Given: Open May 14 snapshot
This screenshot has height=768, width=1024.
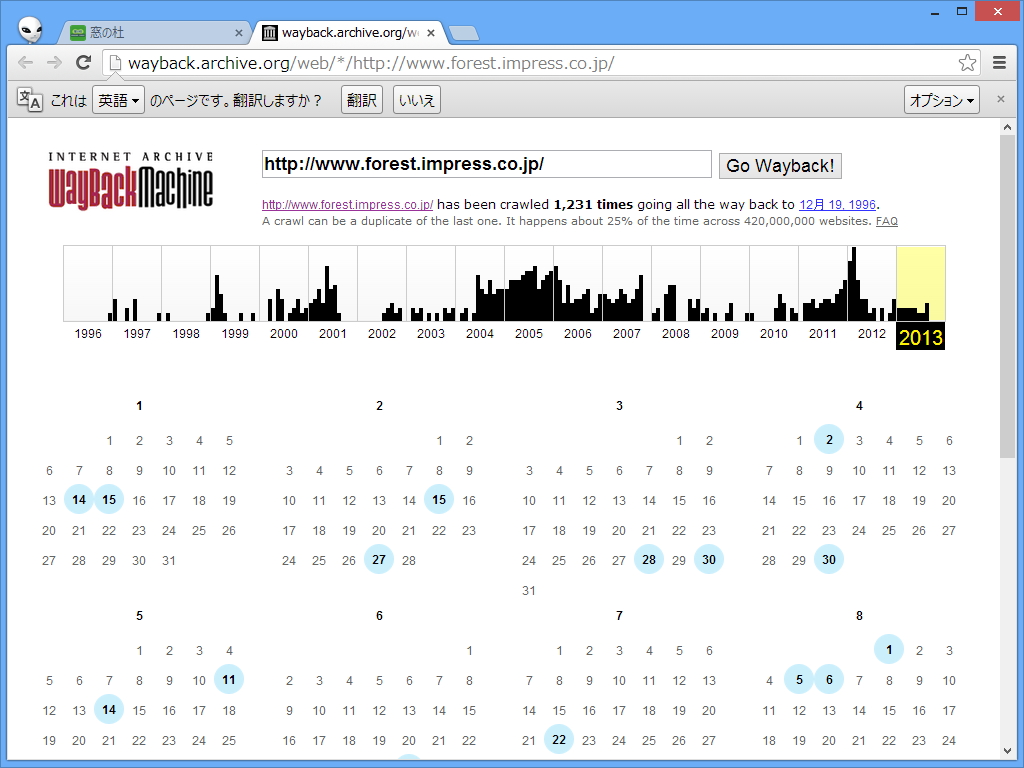Looking at the screenshot, I should coord(109,710).
